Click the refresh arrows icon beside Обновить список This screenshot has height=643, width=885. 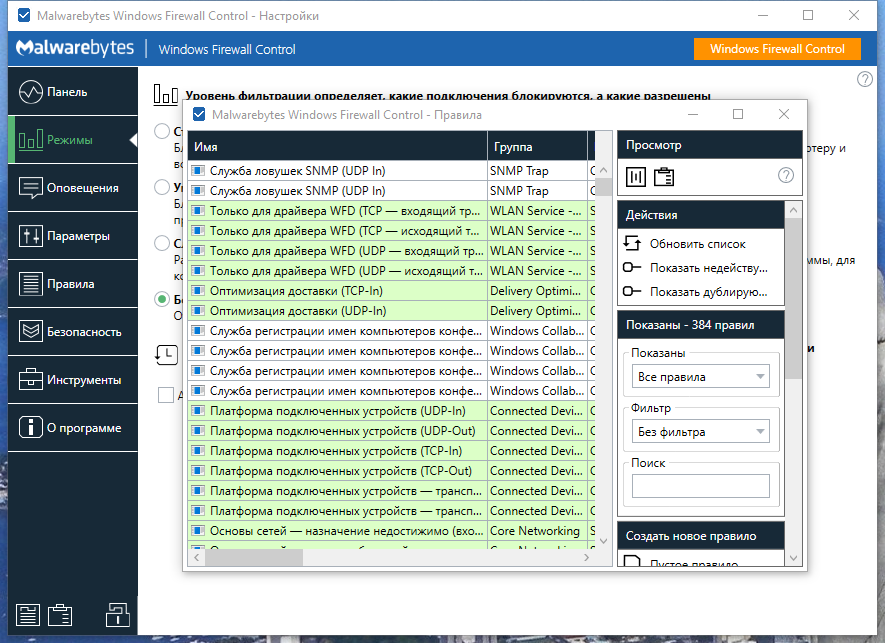point(632,243)
